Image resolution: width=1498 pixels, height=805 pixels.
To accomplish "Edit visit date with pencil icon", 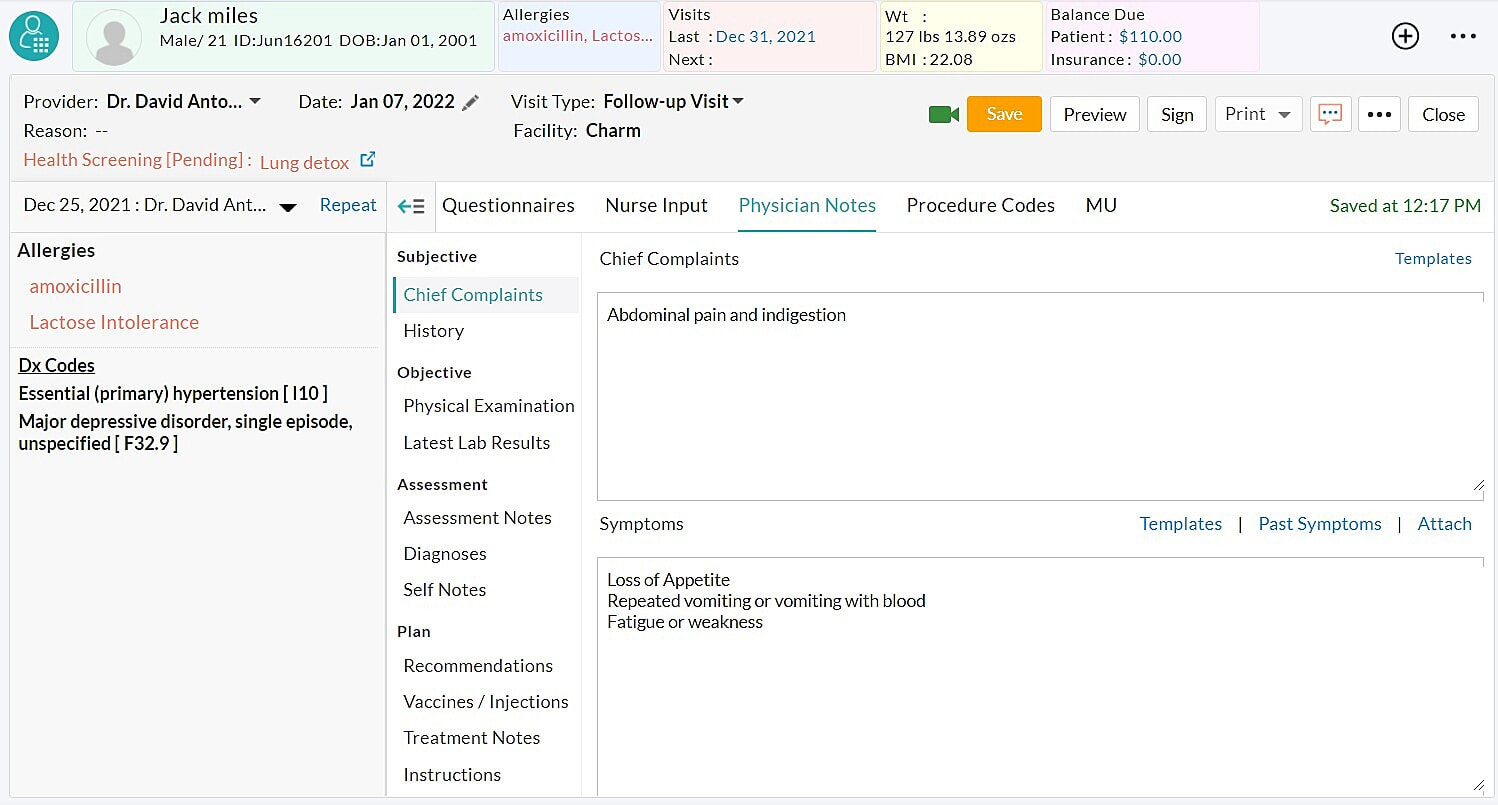I will point(470,102).
